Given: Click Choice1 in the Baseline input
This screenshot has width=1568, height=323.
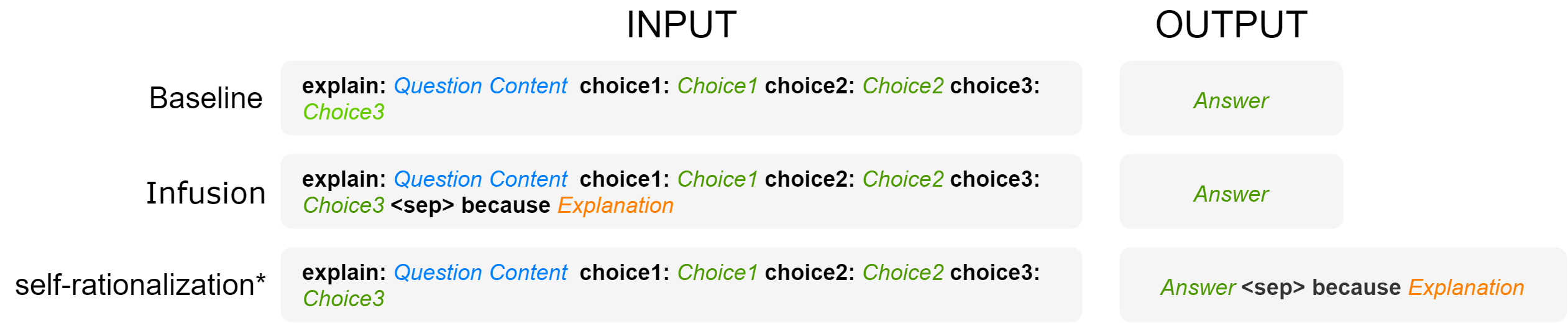Looking at the screenshot, I should point(717,86).
